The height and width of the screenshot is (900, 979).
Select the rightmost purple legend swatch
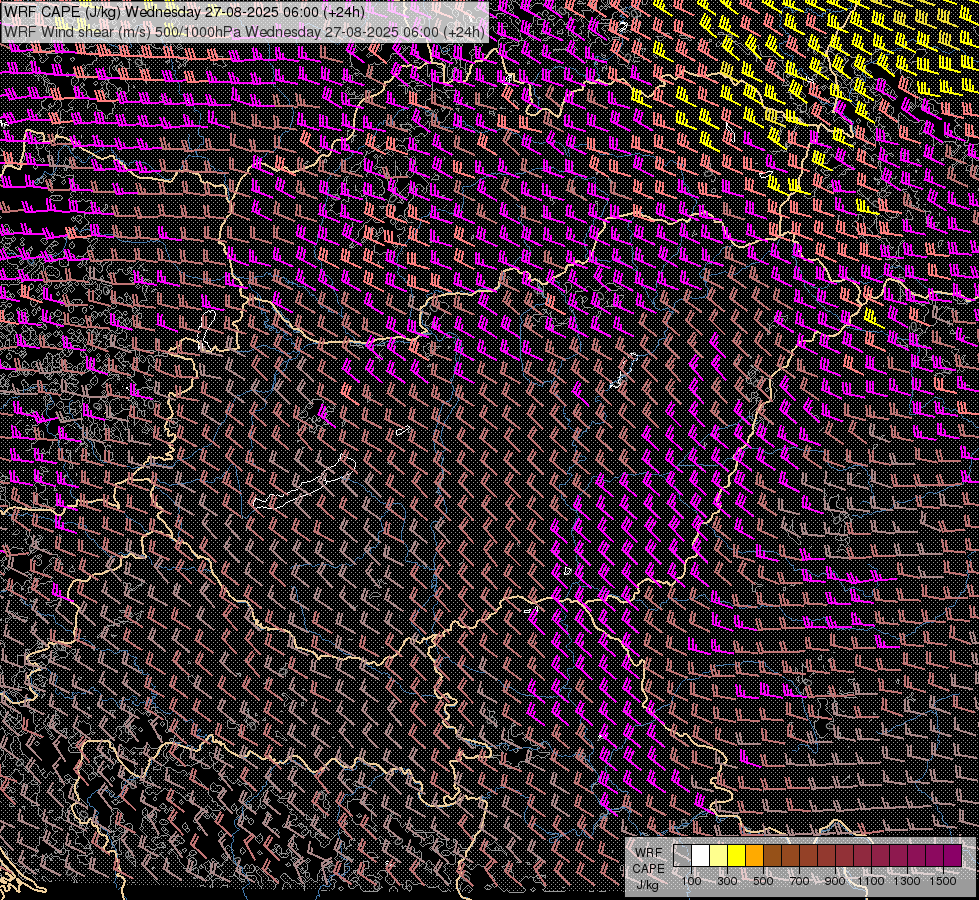click(x=953, y=855)
